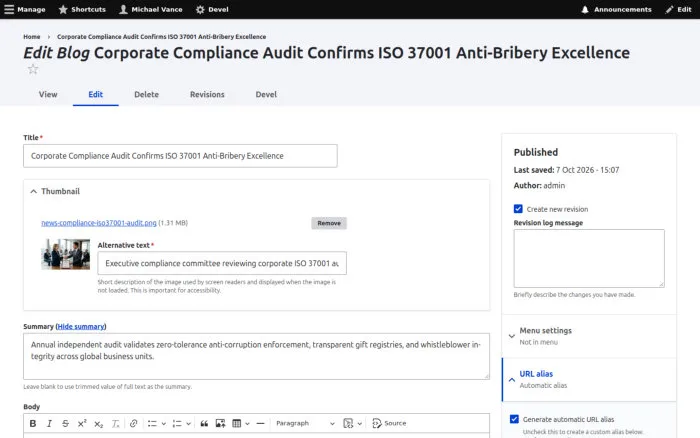Open Announcements bell
Image resolution: width=700 pixels, height=438 pixels.
pyautogui.click(x=617, y=9)
